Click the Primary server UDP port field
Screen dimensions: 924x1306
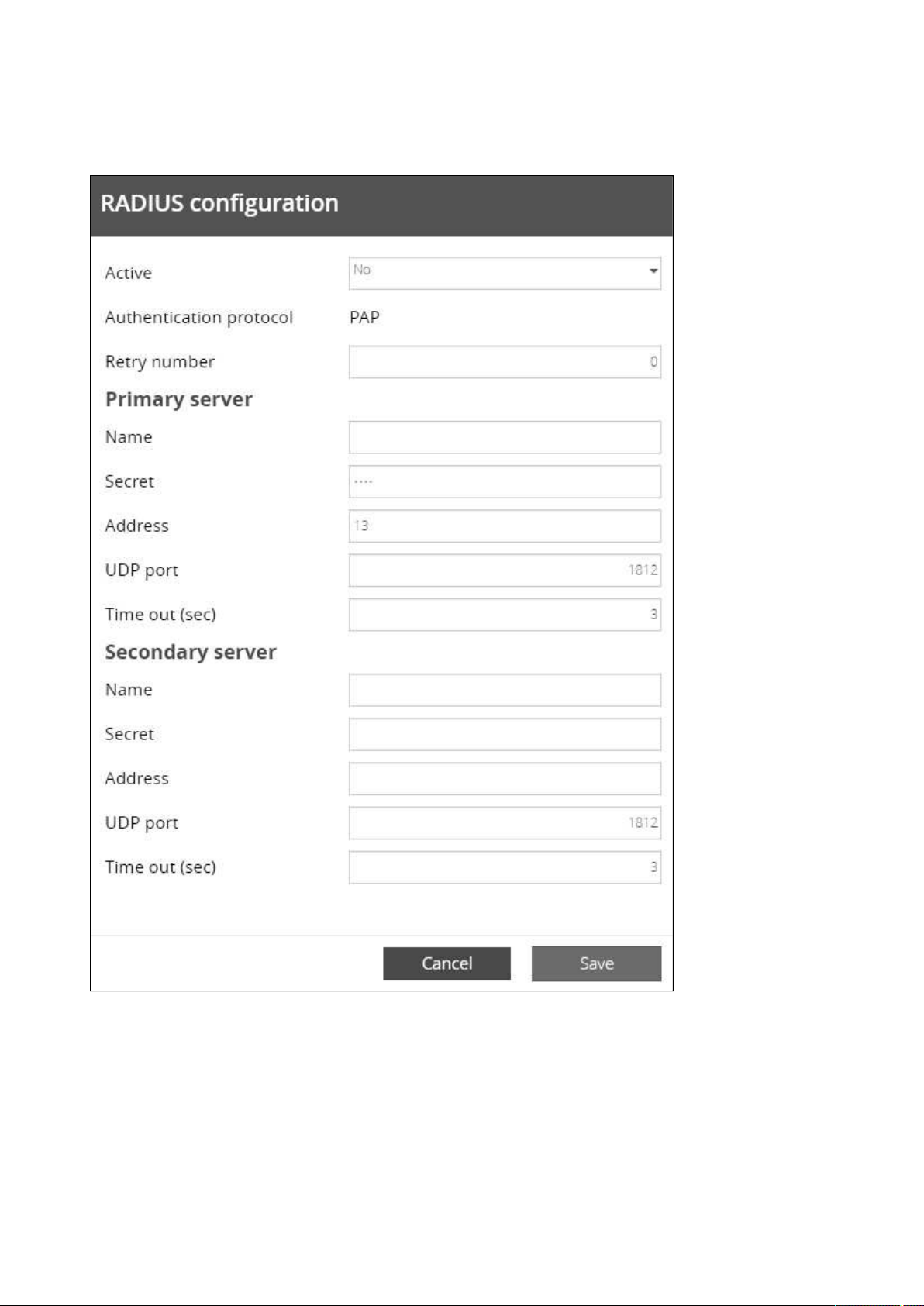click(x=505, y=570)
